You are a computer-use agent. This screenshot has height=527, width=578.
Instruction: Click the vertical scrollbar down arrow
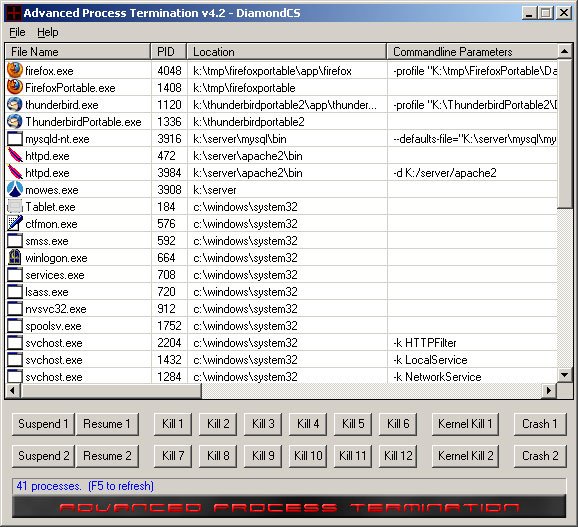click(564, 375)
